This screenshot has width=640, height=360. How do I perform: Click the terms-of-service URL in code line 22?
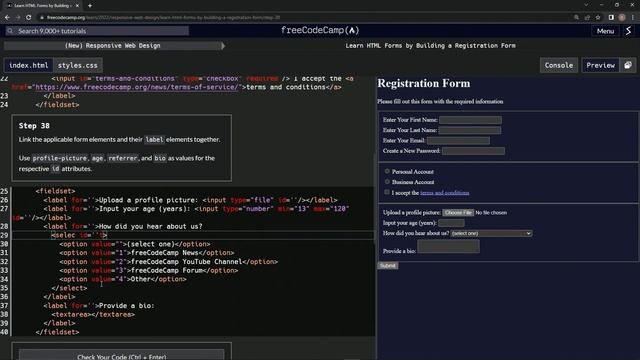136,87
